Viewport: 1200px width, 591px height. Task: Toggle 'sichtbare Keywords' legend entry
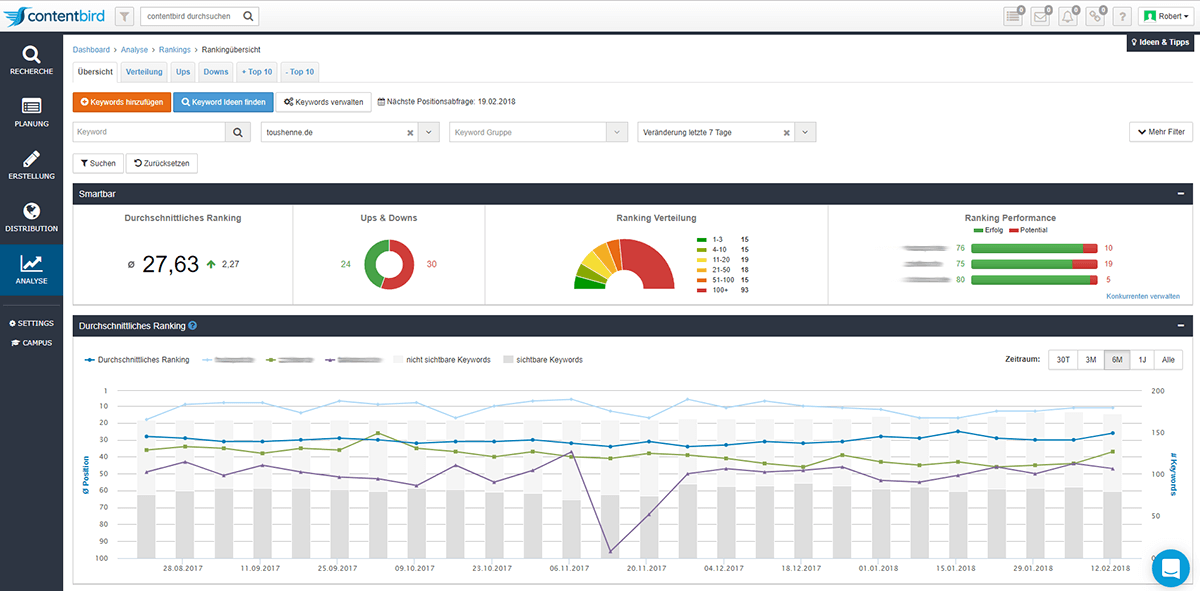543,360
